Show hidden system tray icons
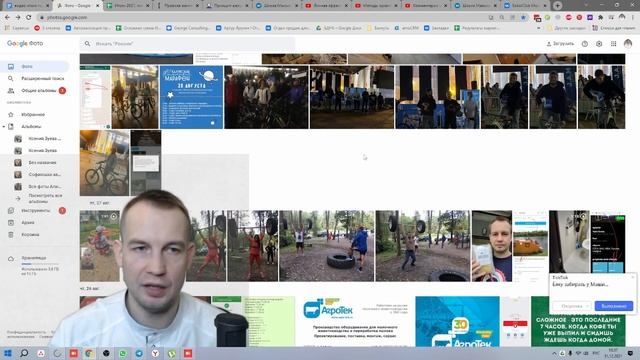 pyautogui.click(x=554, y=353)
